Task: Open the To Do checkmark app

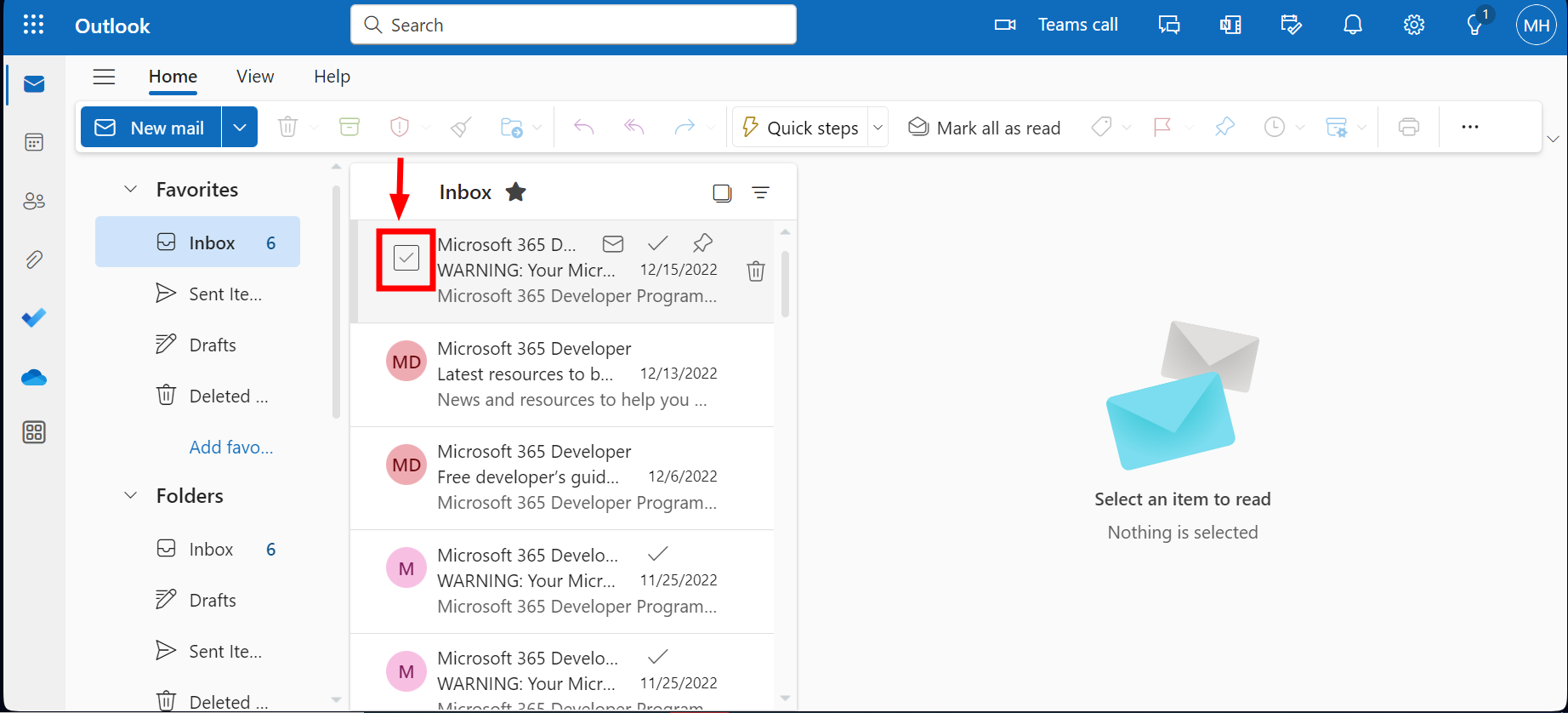Action: point(34,317)
